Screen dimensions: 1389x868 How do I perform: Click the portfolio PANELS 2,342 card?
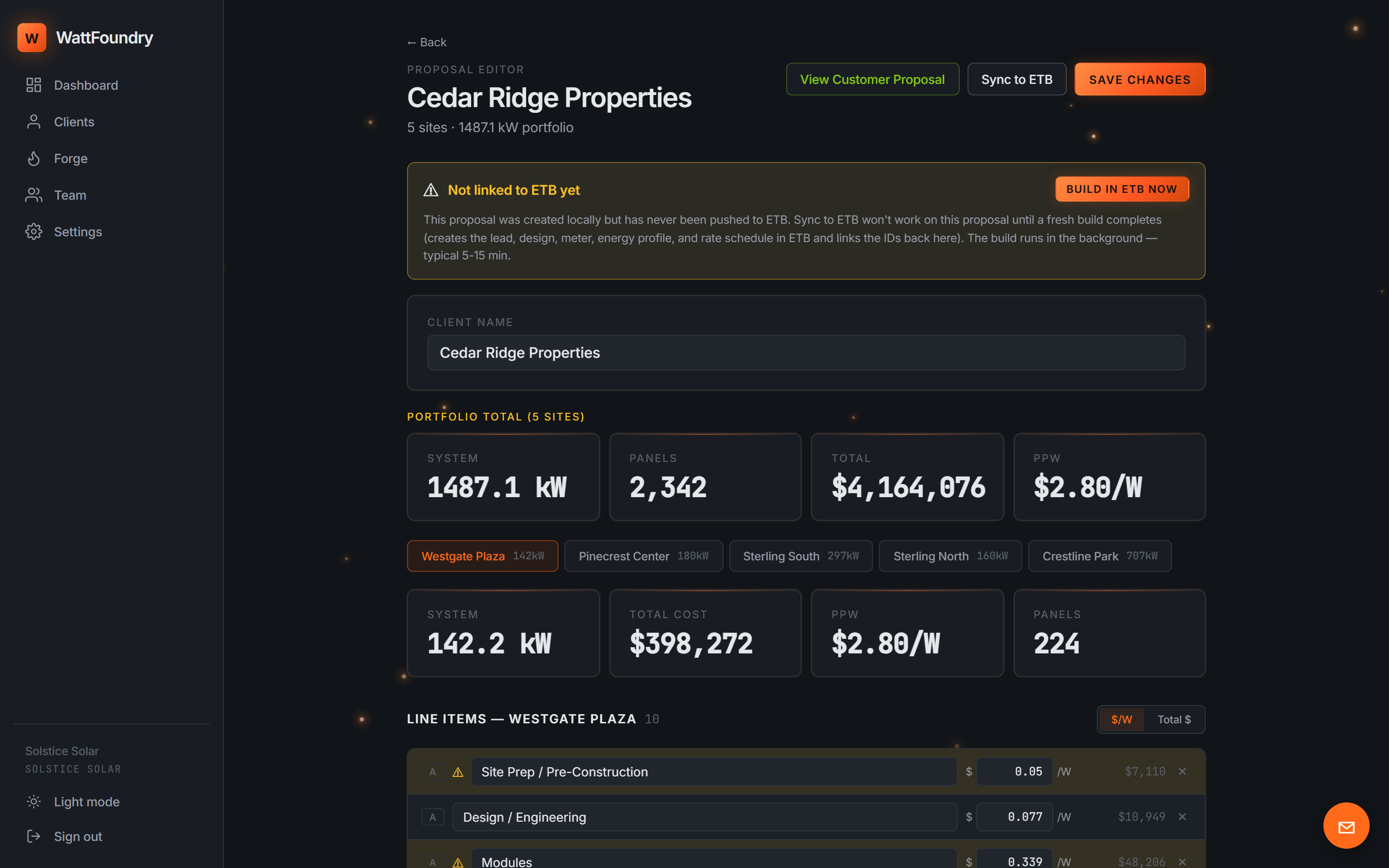pyautogui.click(x=706, y=477)
